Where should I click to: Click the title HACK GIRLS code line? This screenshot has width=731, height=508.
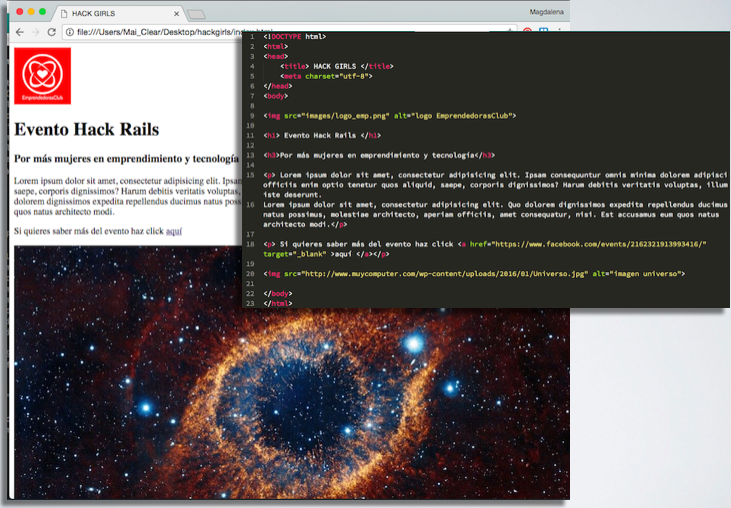click(337, 66)
